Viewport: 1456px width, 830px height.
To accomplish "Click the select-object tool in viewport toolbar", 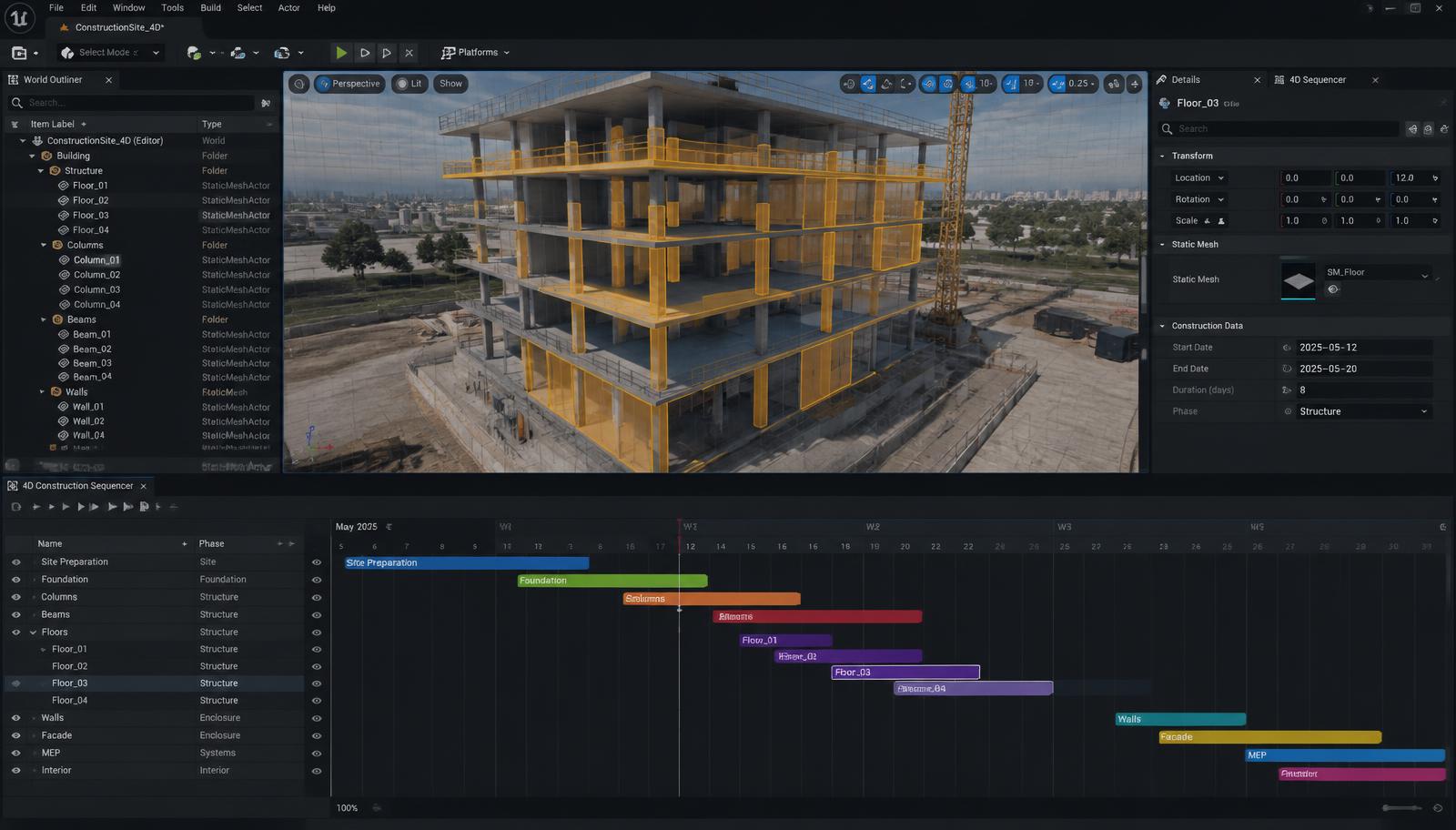I will (x=849, y=84).
